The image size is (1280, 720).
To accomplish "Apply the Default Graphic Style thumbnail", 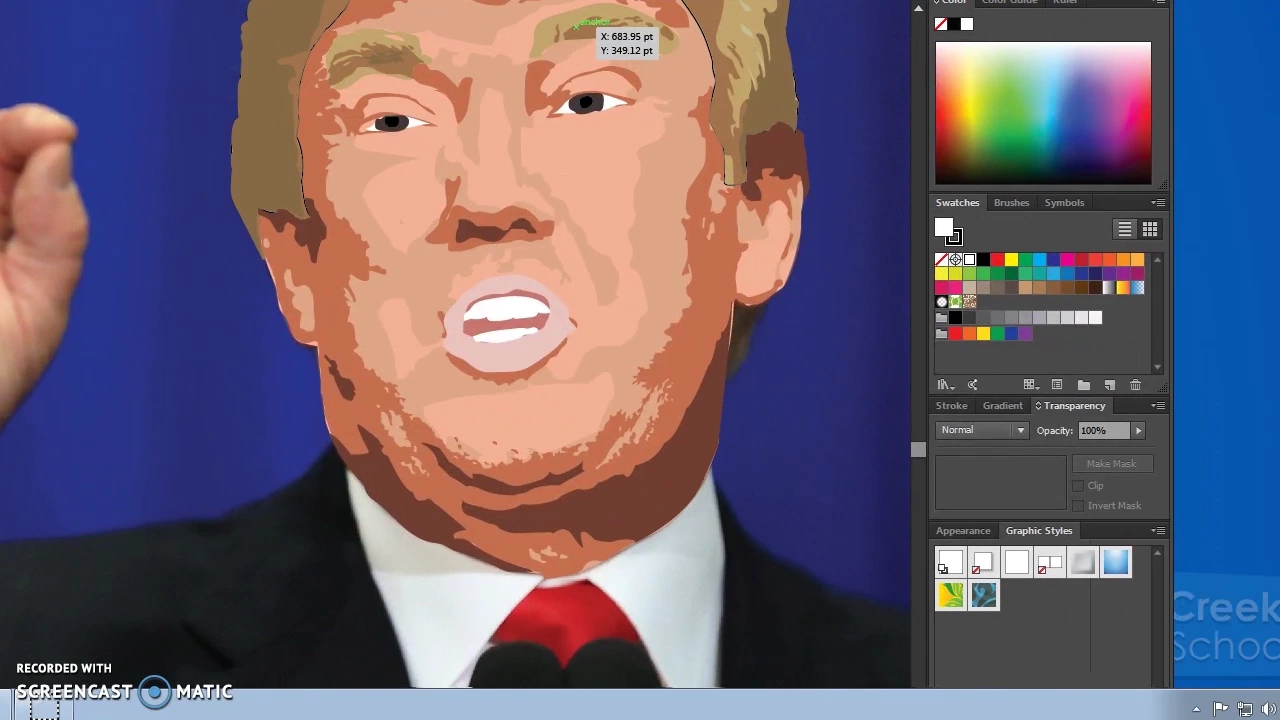I will pyautogui.click(x=951, y=563).
